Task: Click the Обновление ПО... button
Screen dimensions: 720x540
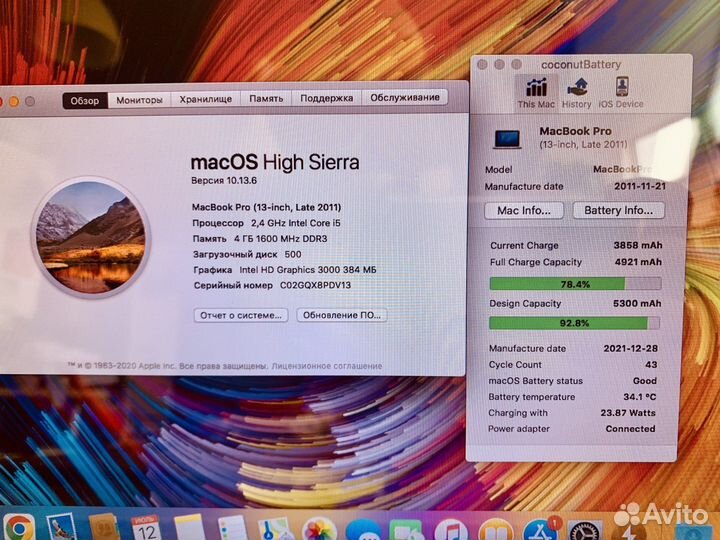Action: 342,315
